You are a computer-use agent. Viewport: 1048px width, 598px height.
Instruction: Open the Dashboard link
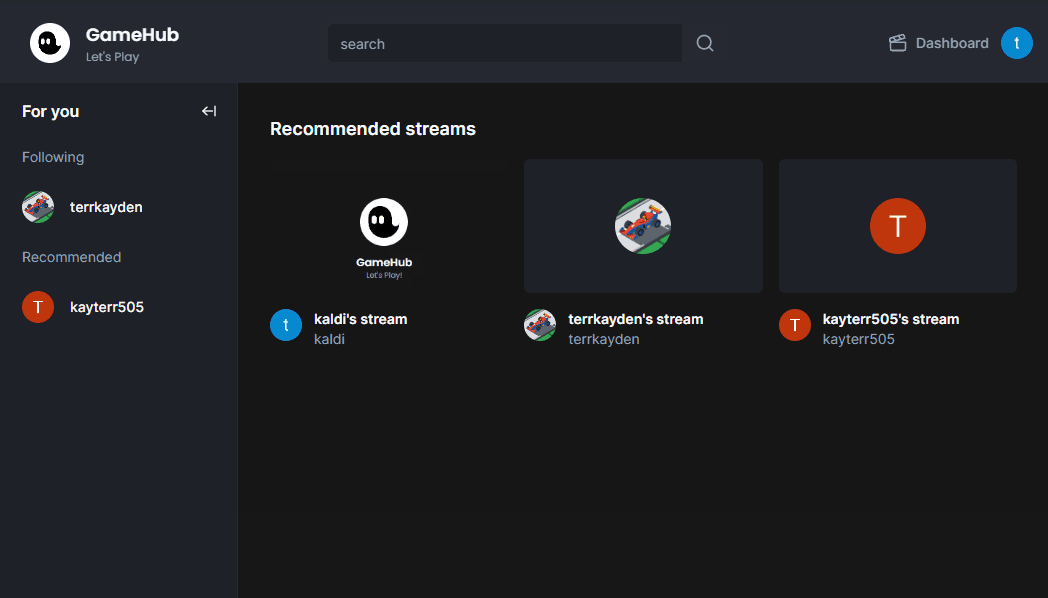[938, 43]
